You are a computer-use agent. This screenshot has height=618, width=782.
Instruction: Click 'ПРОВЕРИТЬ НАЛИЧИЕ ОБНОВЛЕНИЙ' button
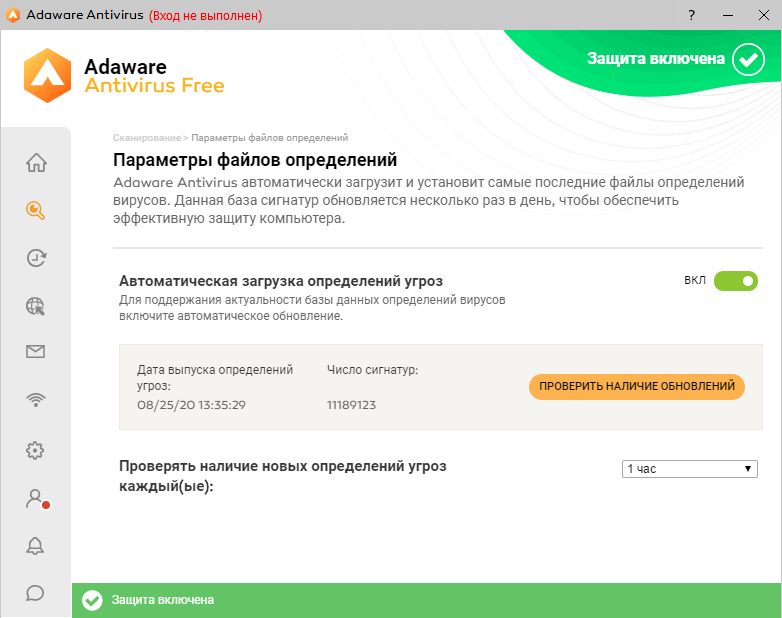point(637,387)
